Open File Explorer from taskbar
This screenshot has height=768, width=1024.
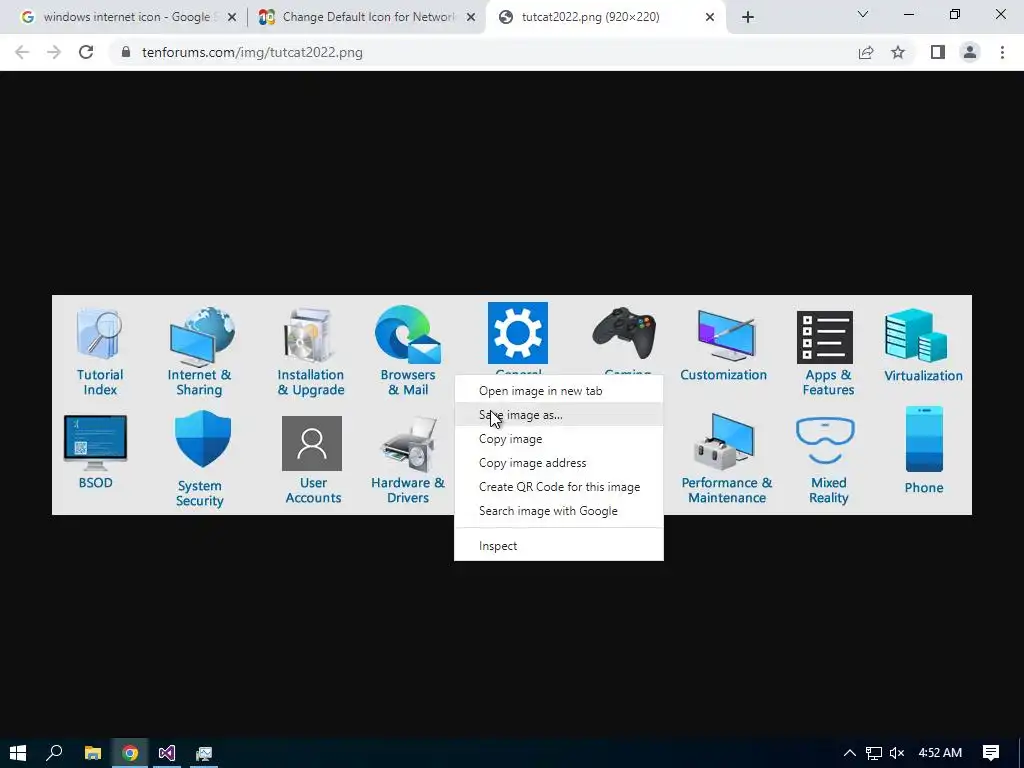(93, 753)
